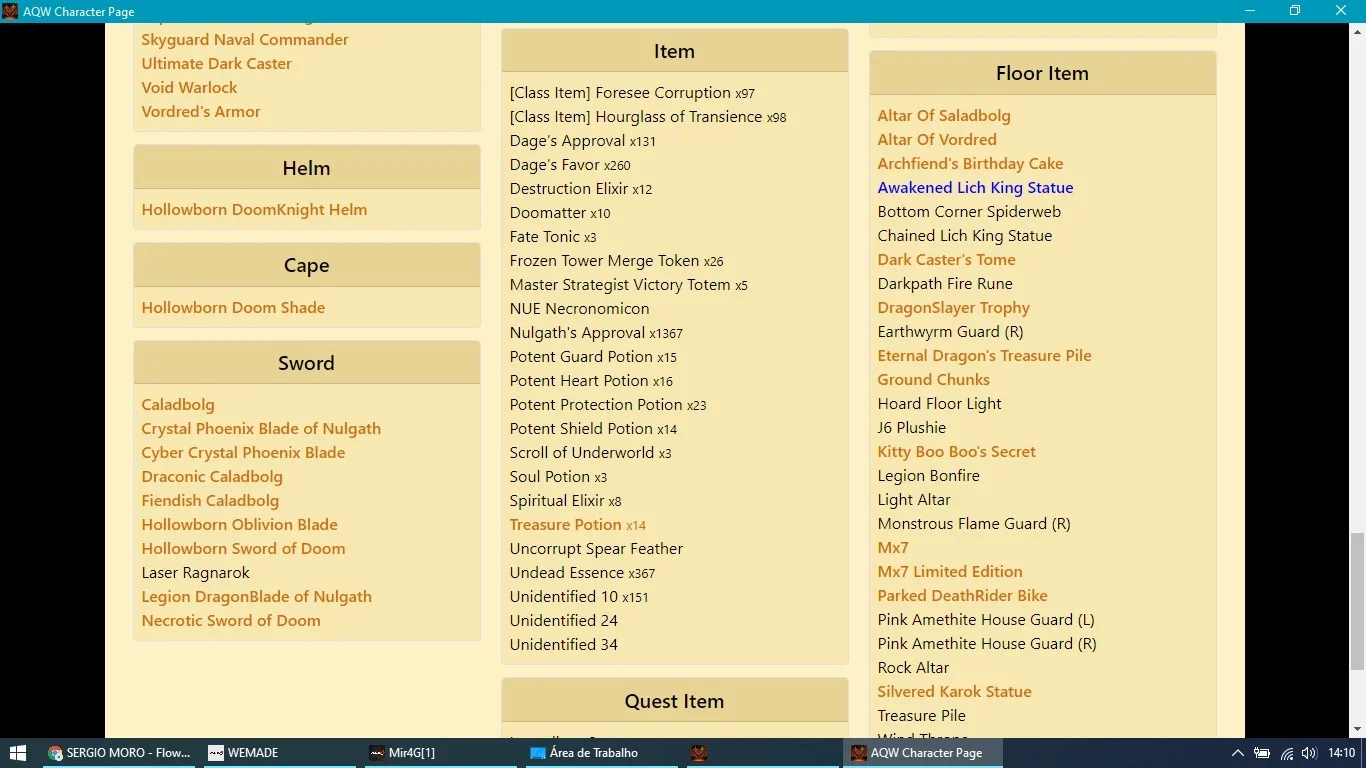This screenshot has height=768, width=1366.
Task: Open Hollowborn Sword of Doom link
Action: [243, 549]
